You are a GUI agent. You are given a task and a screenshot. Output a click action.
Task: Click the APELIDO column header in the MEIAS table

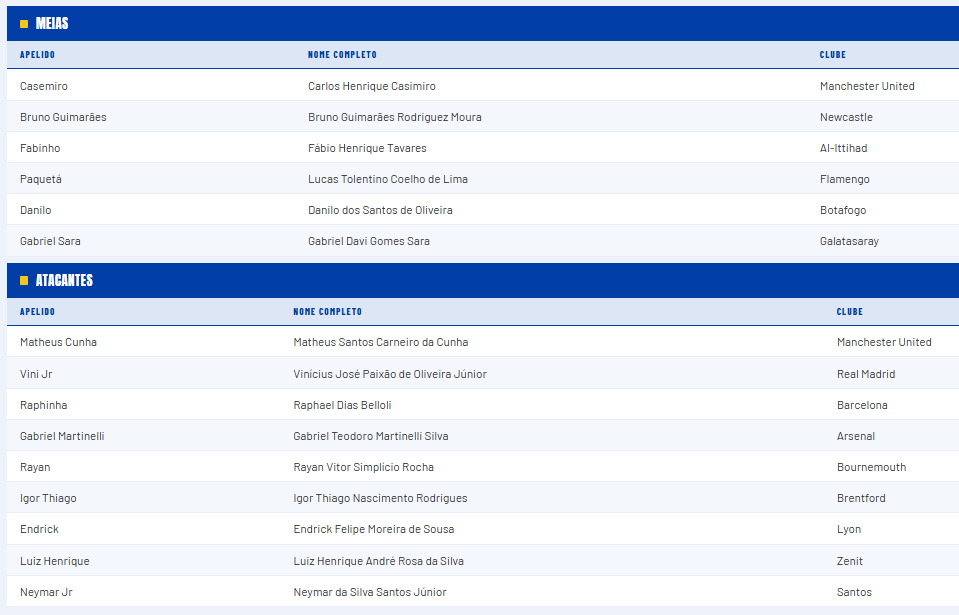[37, 55]
